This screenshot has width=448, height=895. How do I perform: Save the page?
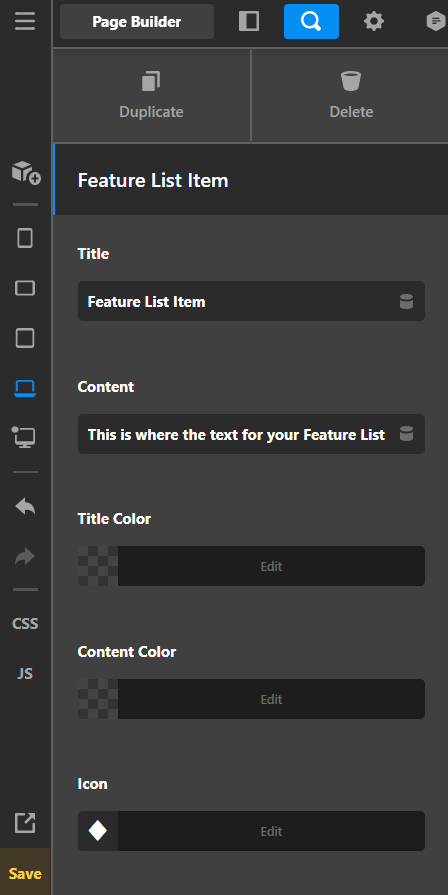click(25, 874)
